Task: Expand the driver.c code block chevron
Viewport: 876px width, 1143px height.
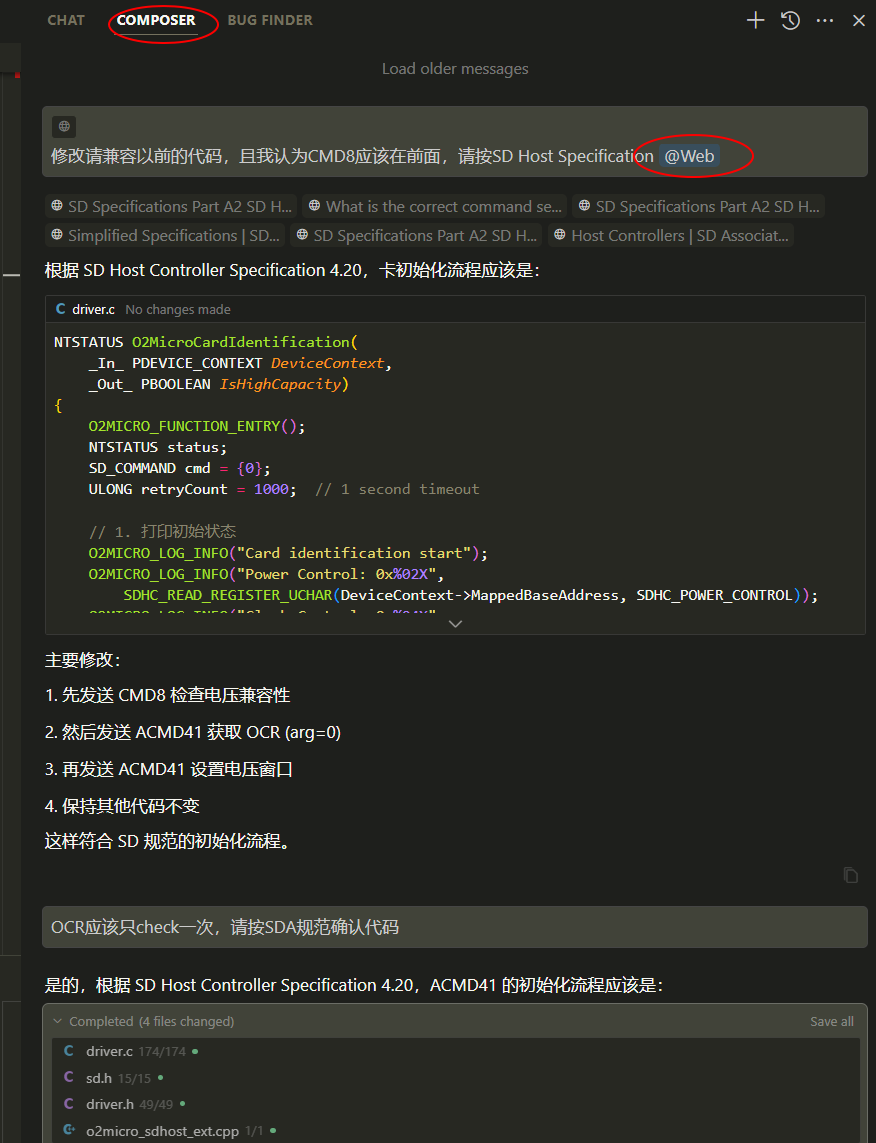Action: coord(455,624)
